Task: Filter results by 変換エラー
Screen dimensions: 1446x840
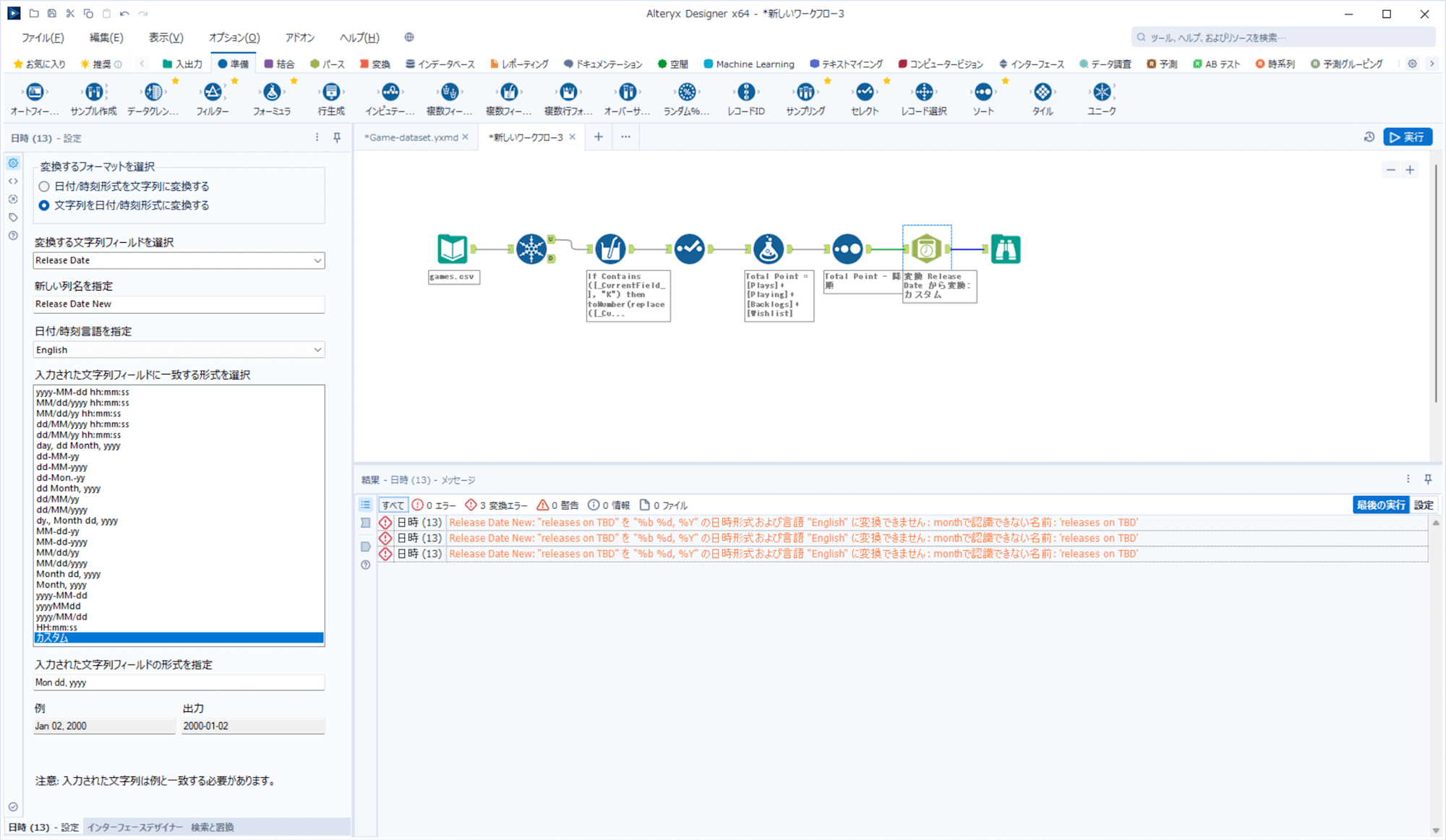Action: coord(496,505)
